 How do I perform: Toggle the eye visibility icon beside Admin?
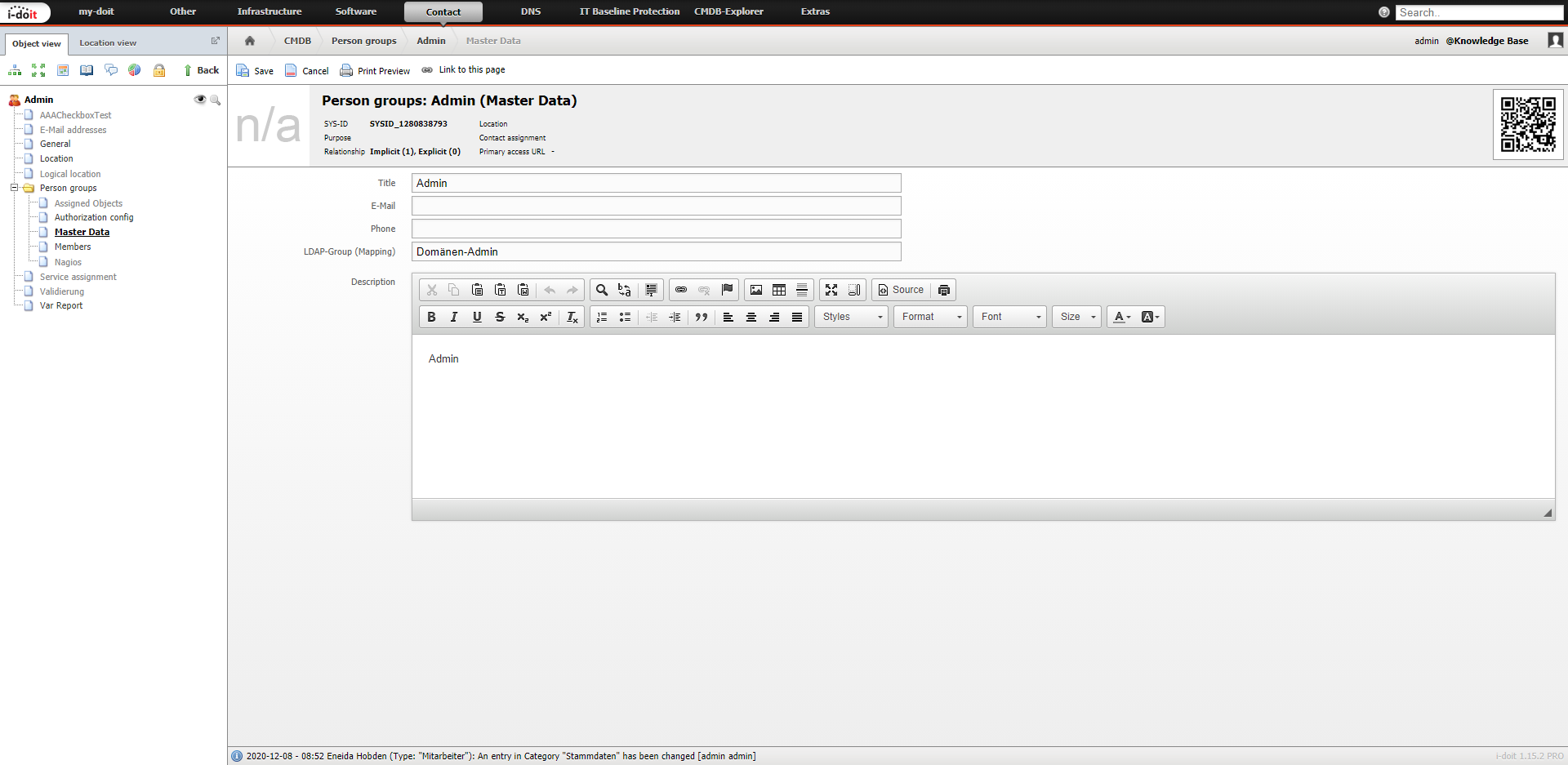pos(199,100)
